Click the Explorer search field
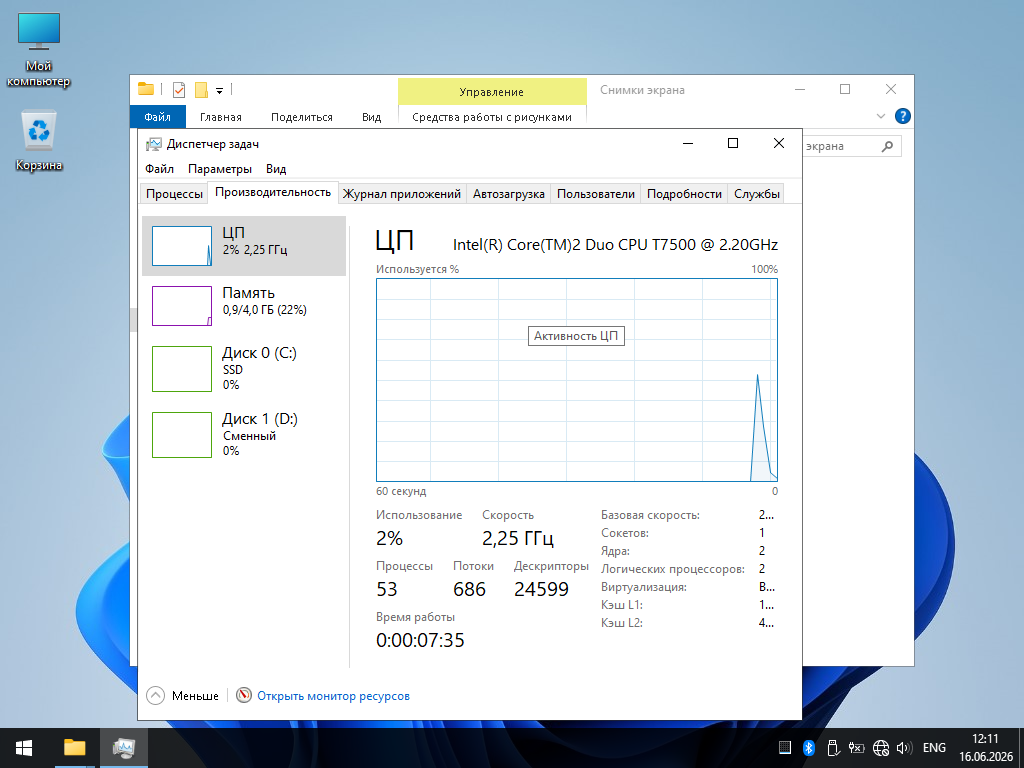The height and width of the screenshot is (768, 1024). tap(852, 146)
